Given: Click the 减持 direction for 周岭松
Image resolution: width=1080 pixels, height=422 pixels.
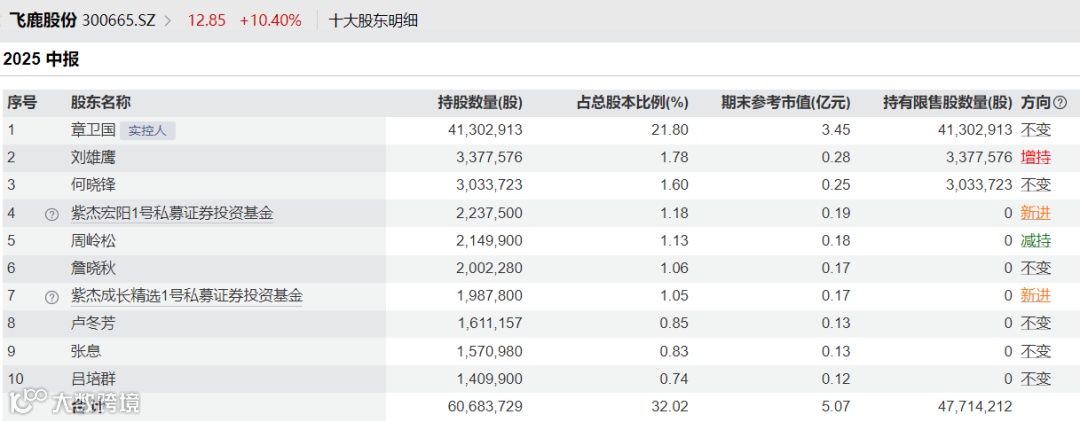Looking at the screenshot, I should tap(1035, 241).
